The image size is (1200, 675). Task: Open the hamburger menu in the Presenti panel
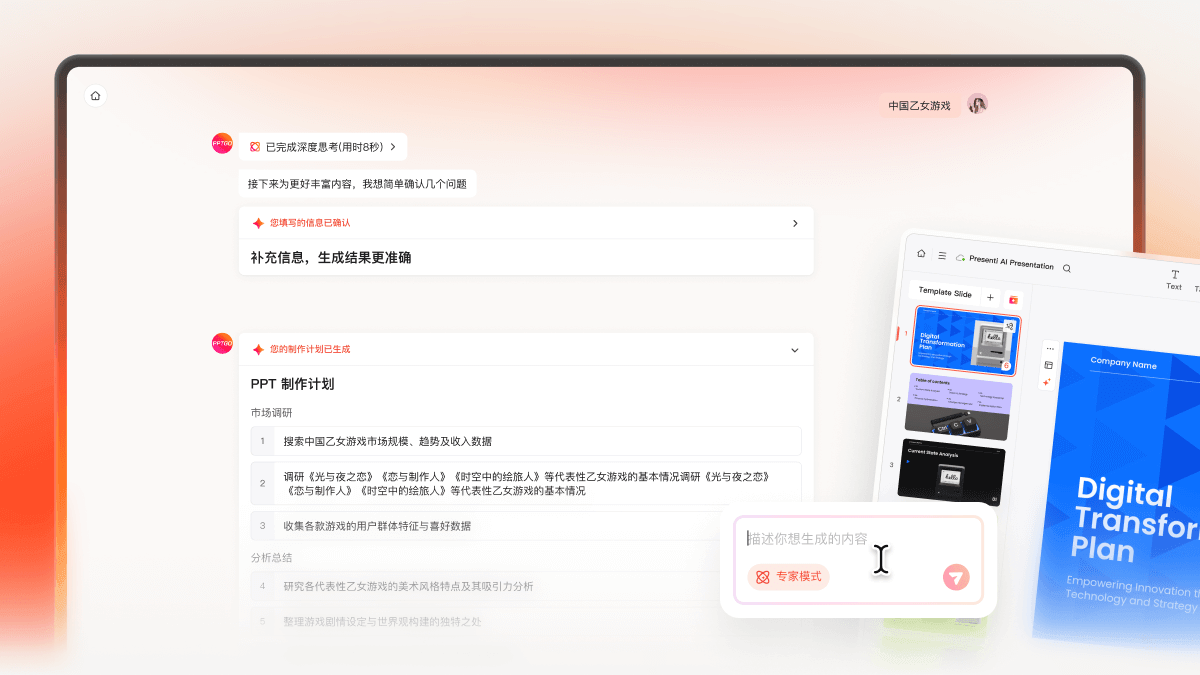942,255
